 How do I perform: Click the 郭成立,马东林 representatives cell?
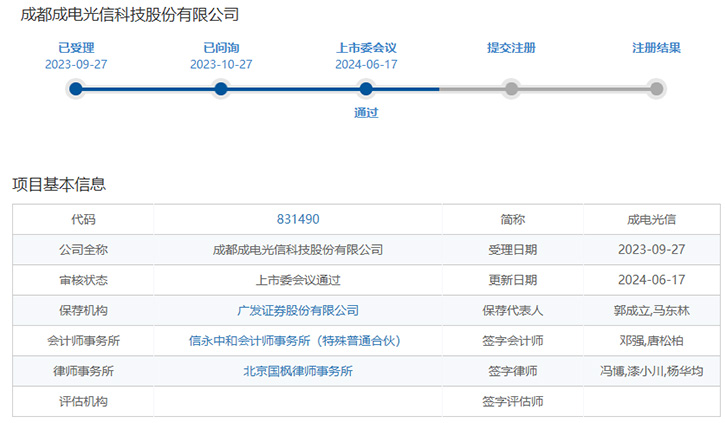click(651, 310)
